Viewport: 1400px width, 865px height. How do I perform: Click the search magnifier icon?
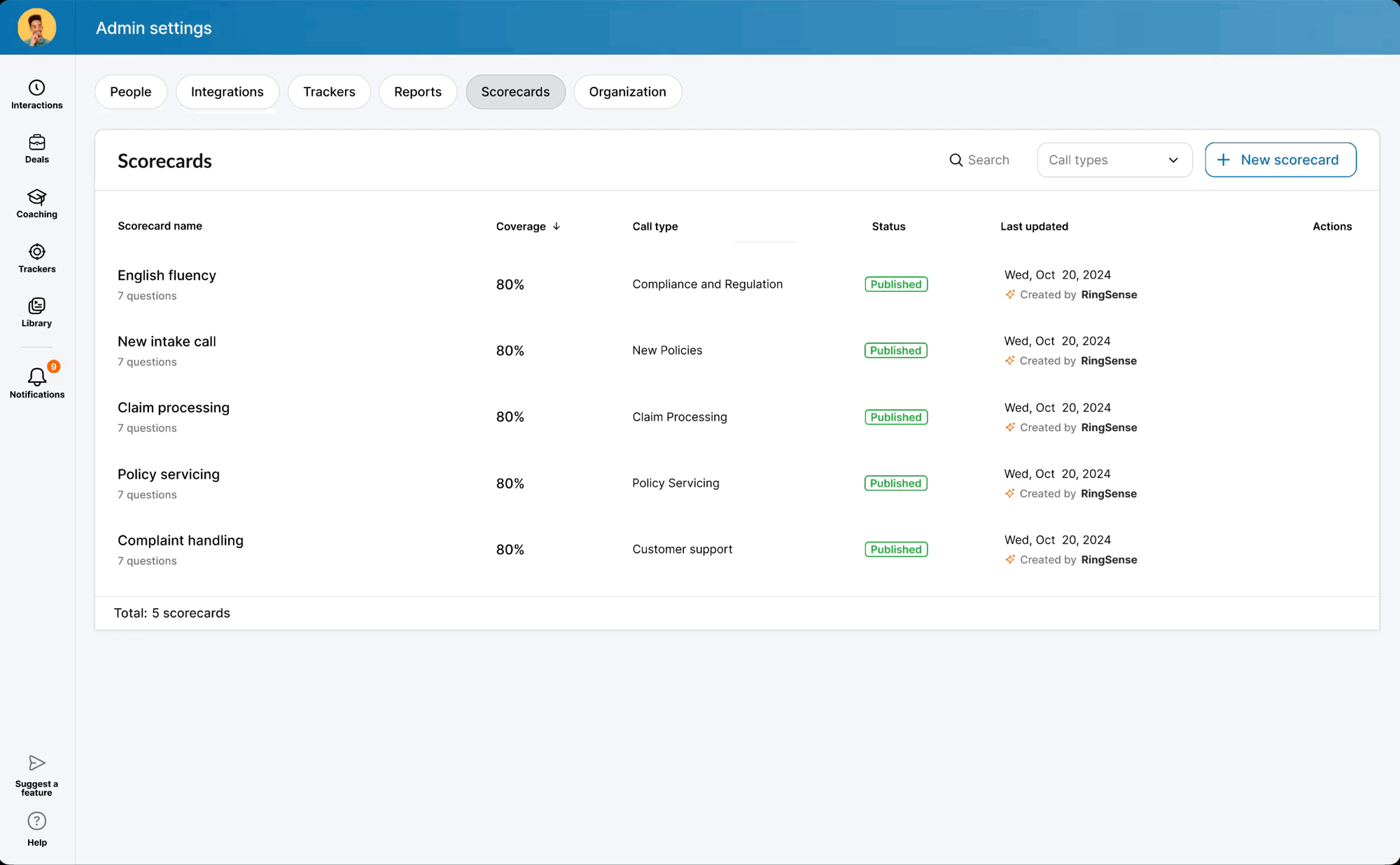pos(956,160)
